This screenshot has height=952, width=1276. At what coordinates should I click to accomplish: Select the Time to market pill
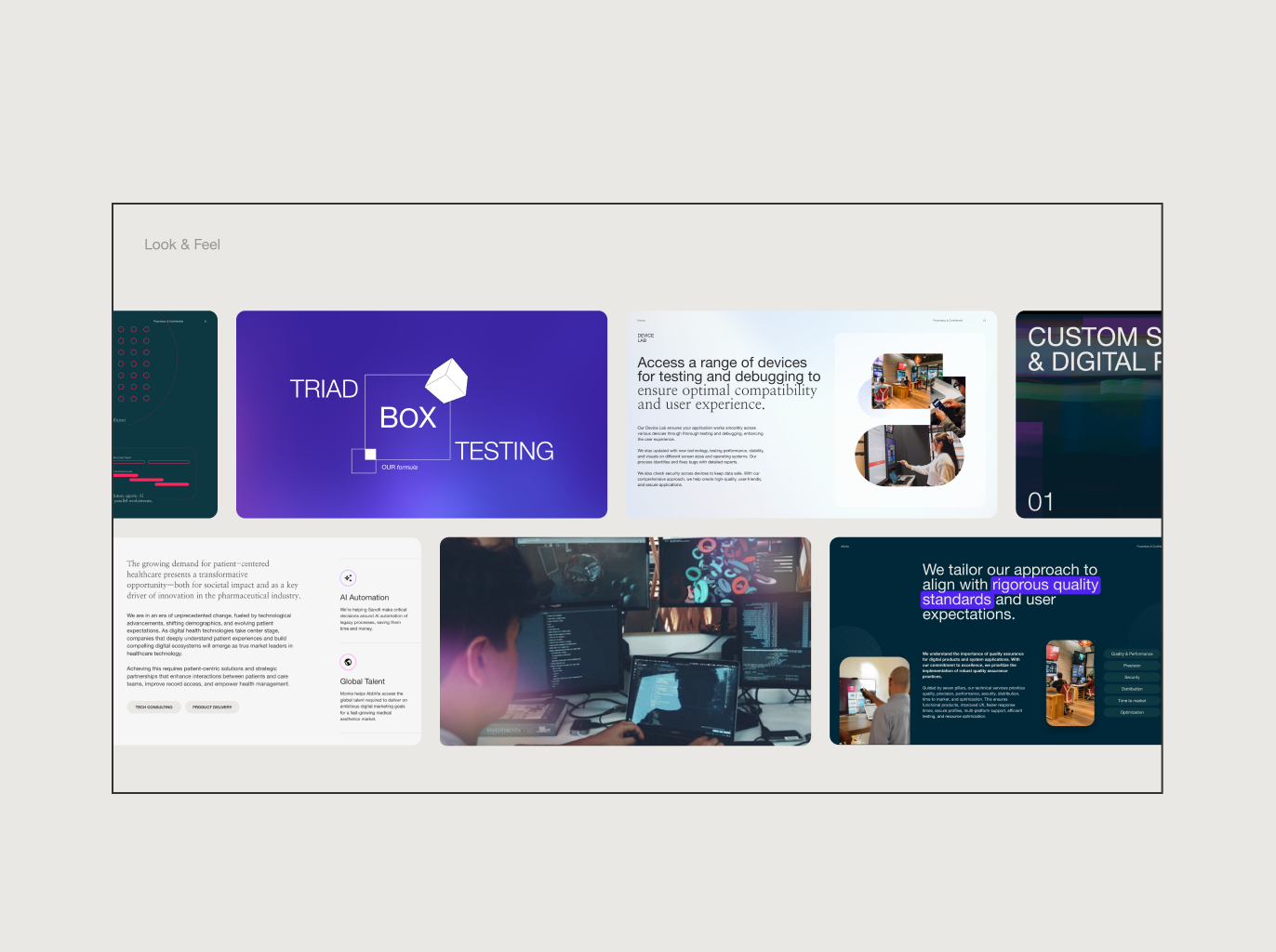coord(1132,701)
